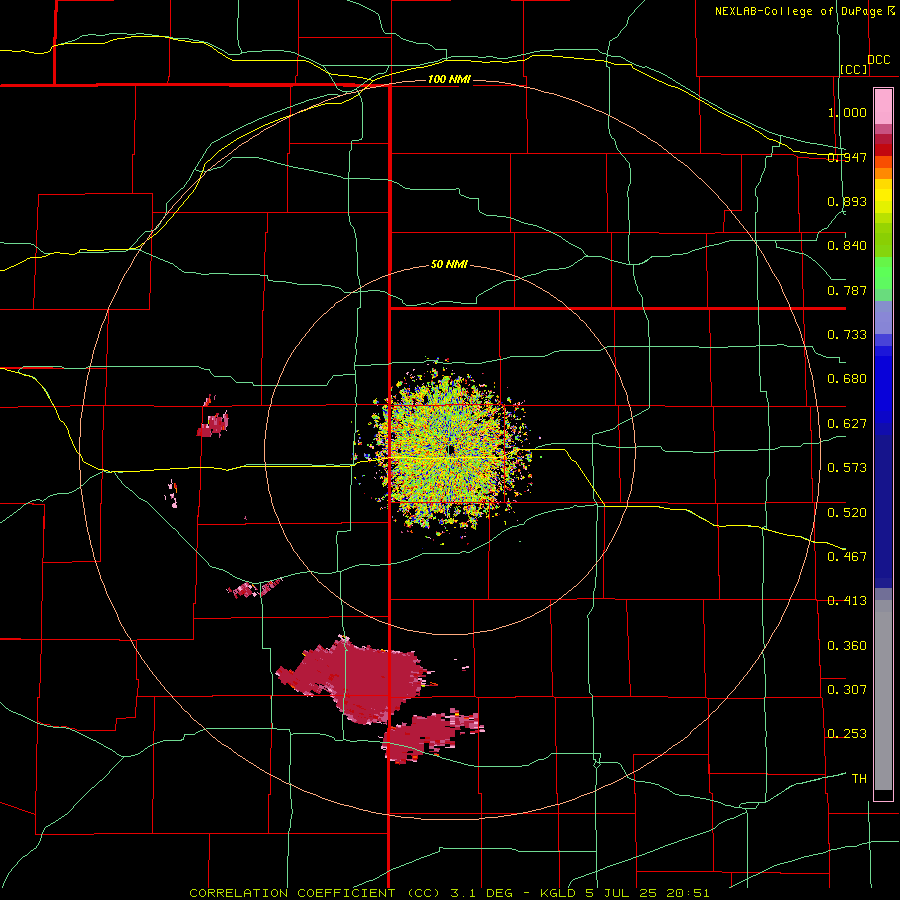Screen dimensions: 900x900
Task: Click the 0.467 scale value
Action: point(847,557)
